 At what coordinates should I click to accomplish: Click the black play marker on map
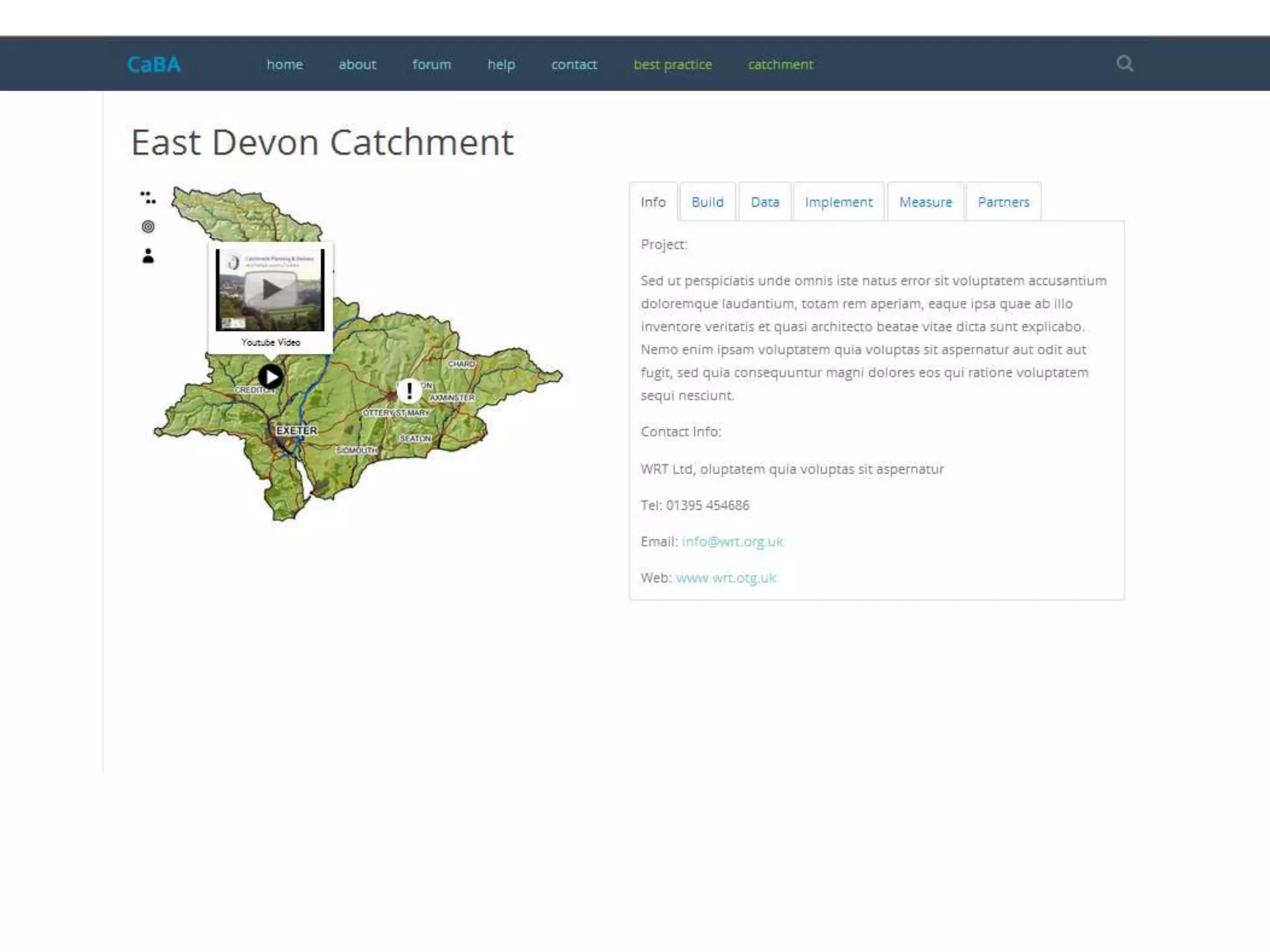pos(270,376)
